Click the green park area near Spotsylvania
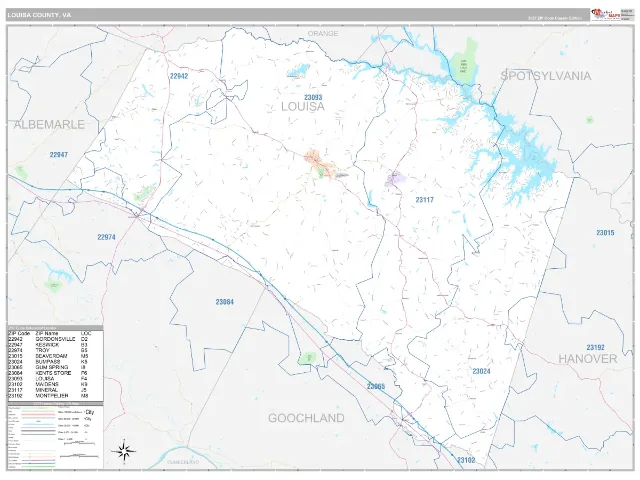 [464, 62]
